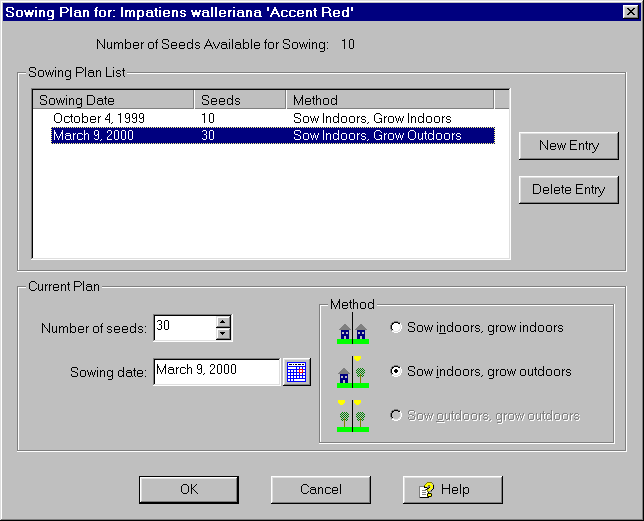Select Sow outdoors, grow outdoors radio option
644x521 pixels.
pos(397,416)
